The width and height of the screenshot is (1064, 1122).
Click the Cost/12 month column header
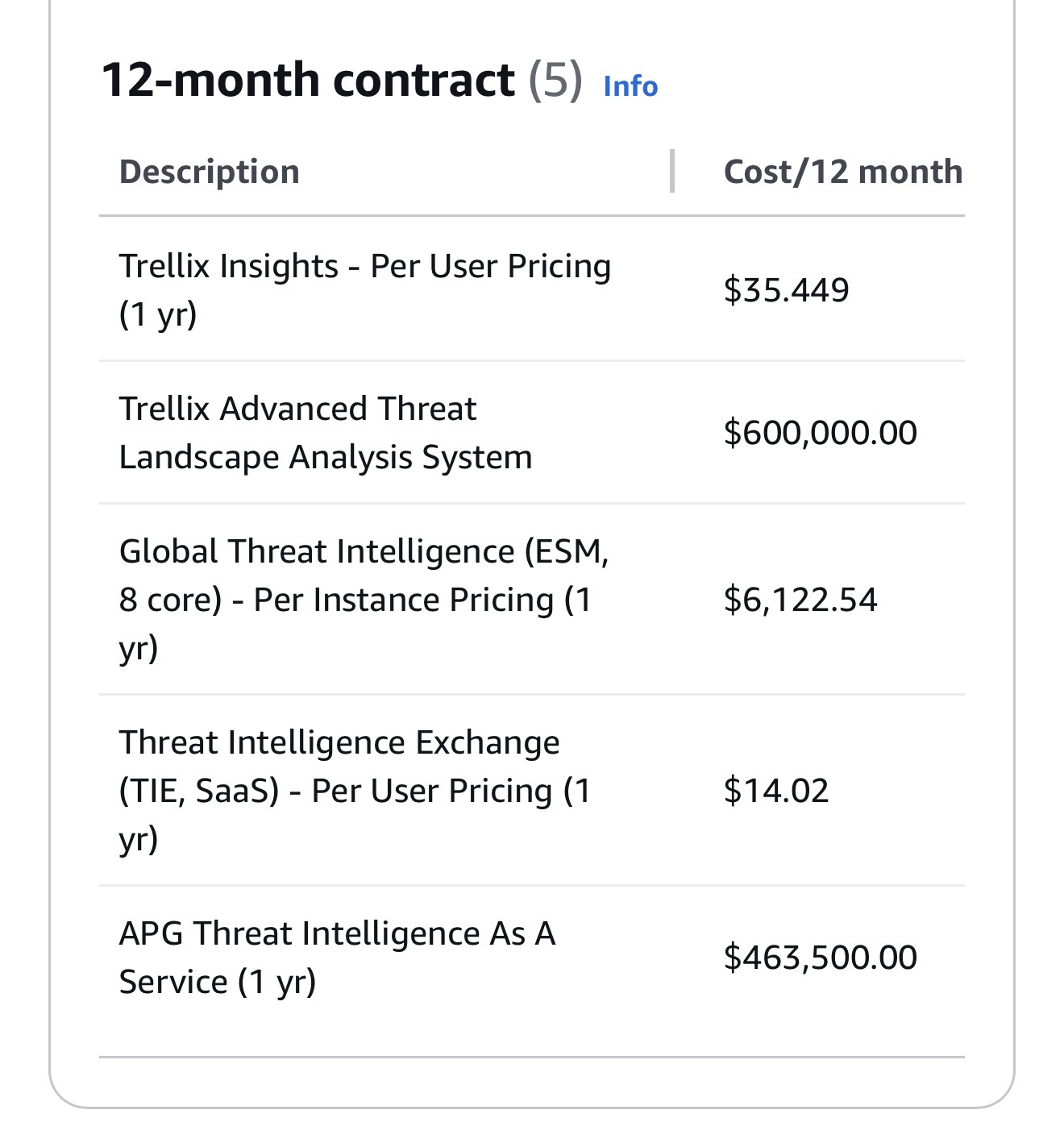(843, 172)
